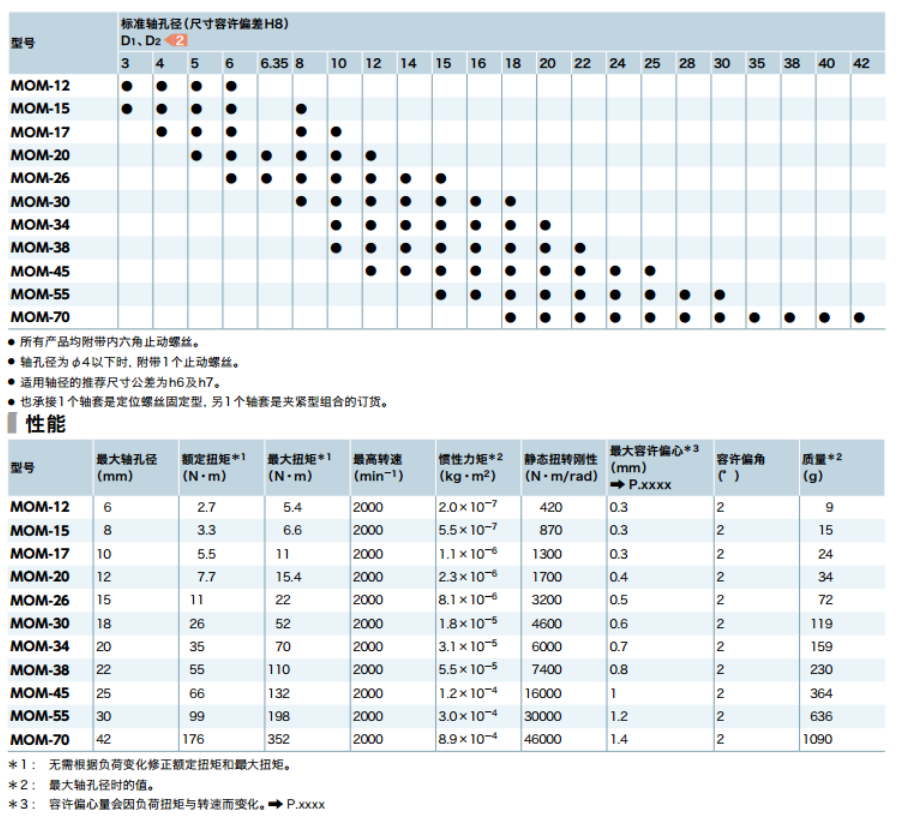This screenshot has width=899, height=819.
Task: Click the 最大扭矩 (N·m) column header
Action: tap(299, 467)
